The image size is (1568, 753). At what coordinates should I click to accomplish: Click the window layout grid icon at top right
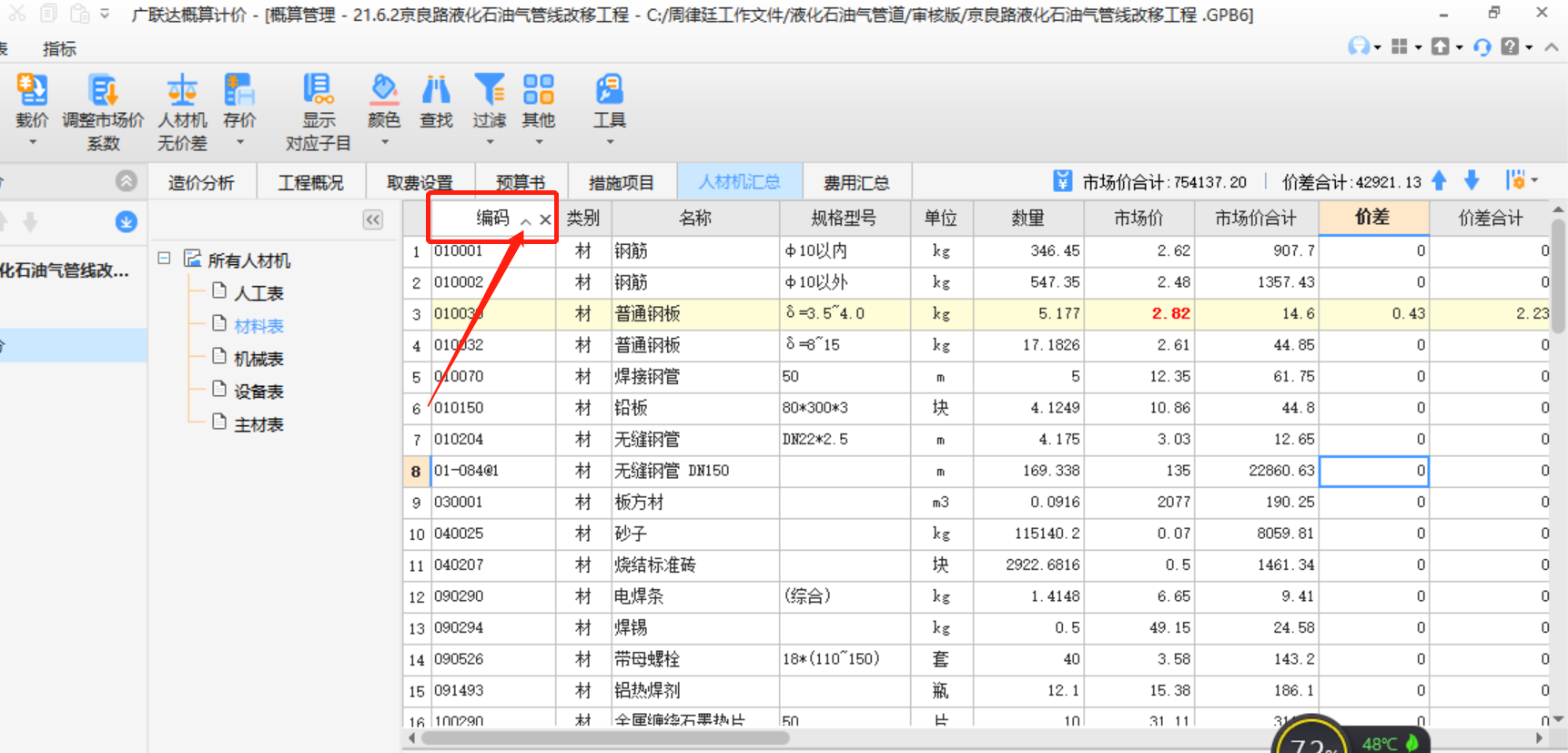1400,46
